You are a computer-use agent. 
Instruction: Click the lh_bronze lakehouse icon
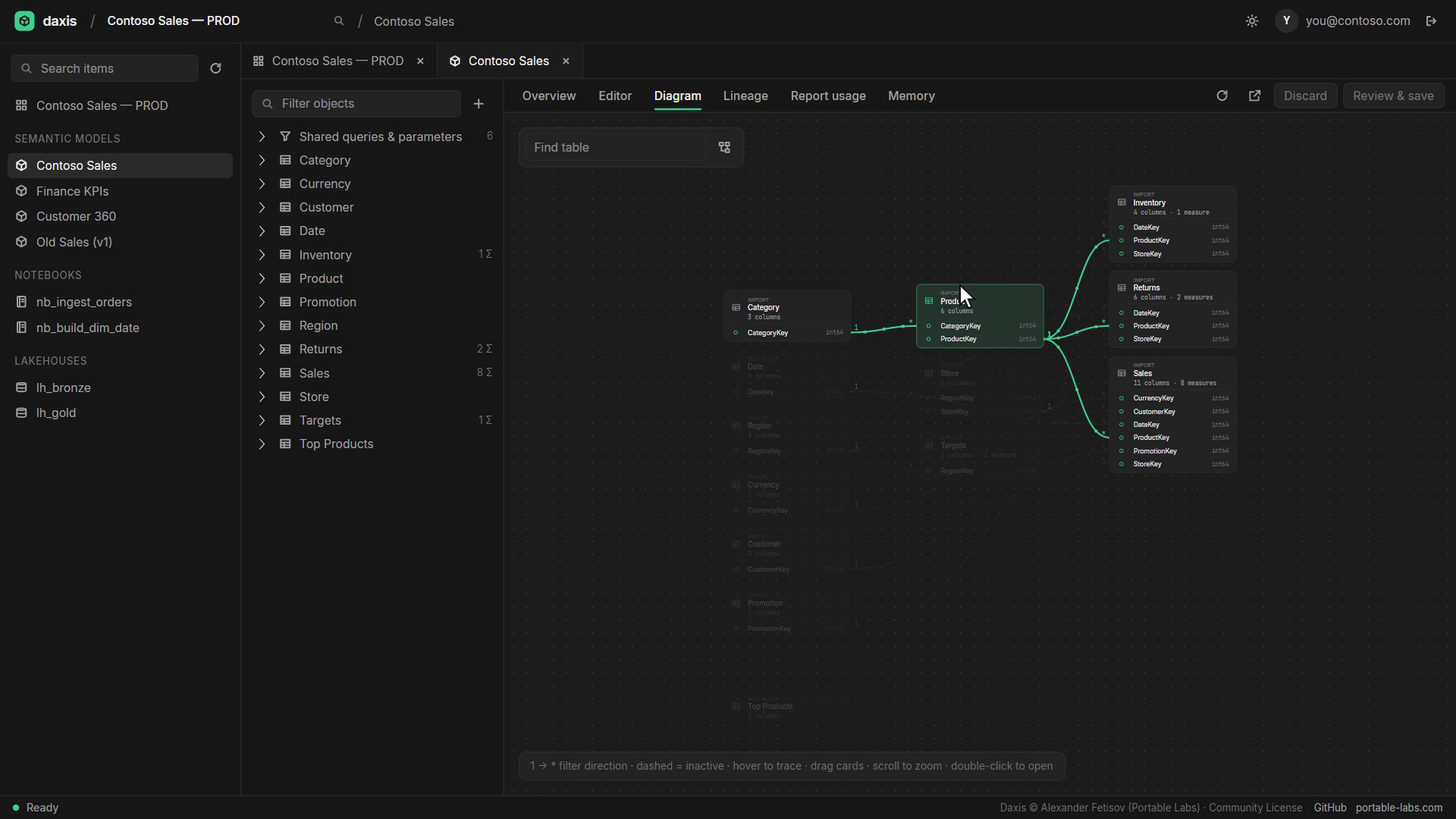(x=21, y=388)
